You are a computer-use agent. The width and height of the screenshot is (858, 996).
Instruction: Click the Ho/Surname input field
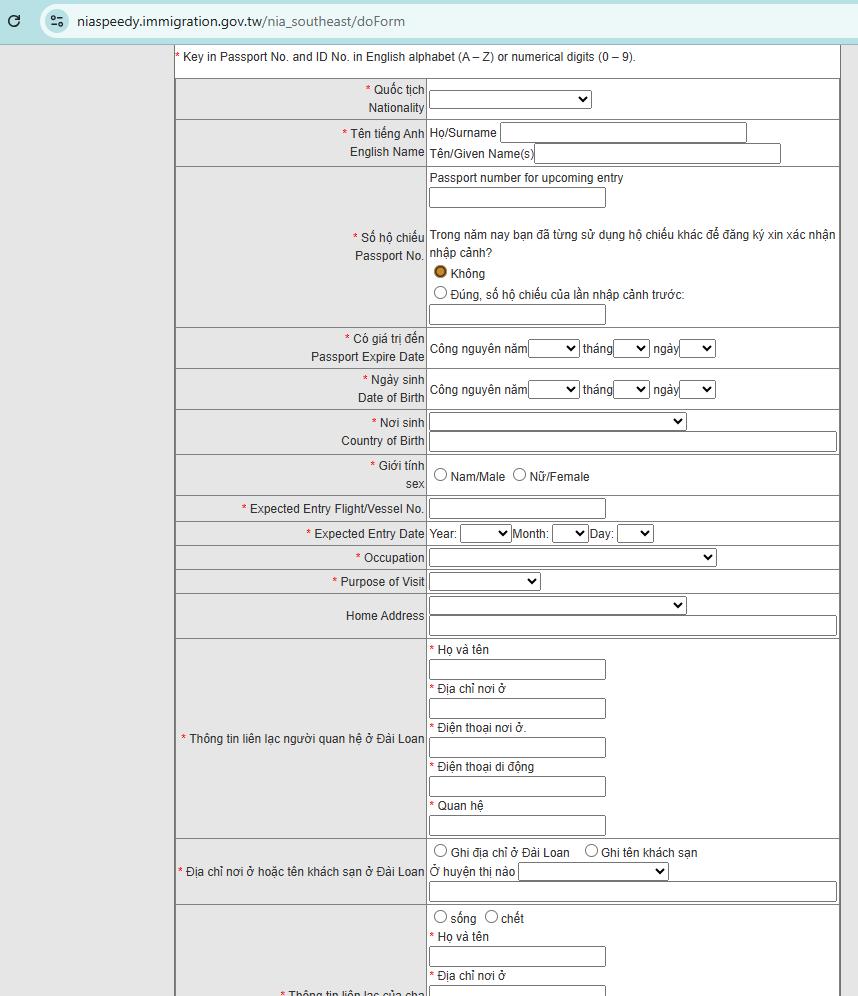point(622,132)
